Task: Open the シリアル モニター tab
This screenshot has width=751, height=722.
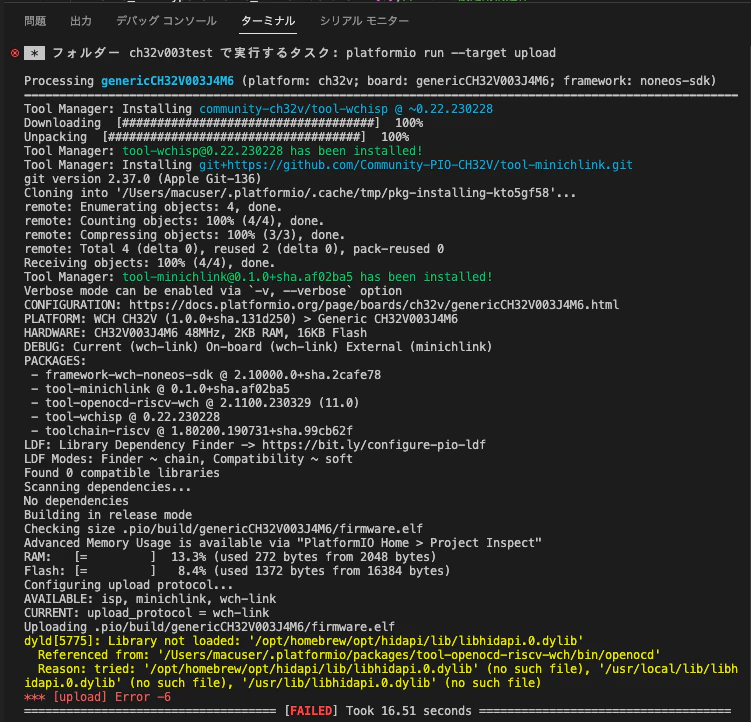Action: coord(364,21)
